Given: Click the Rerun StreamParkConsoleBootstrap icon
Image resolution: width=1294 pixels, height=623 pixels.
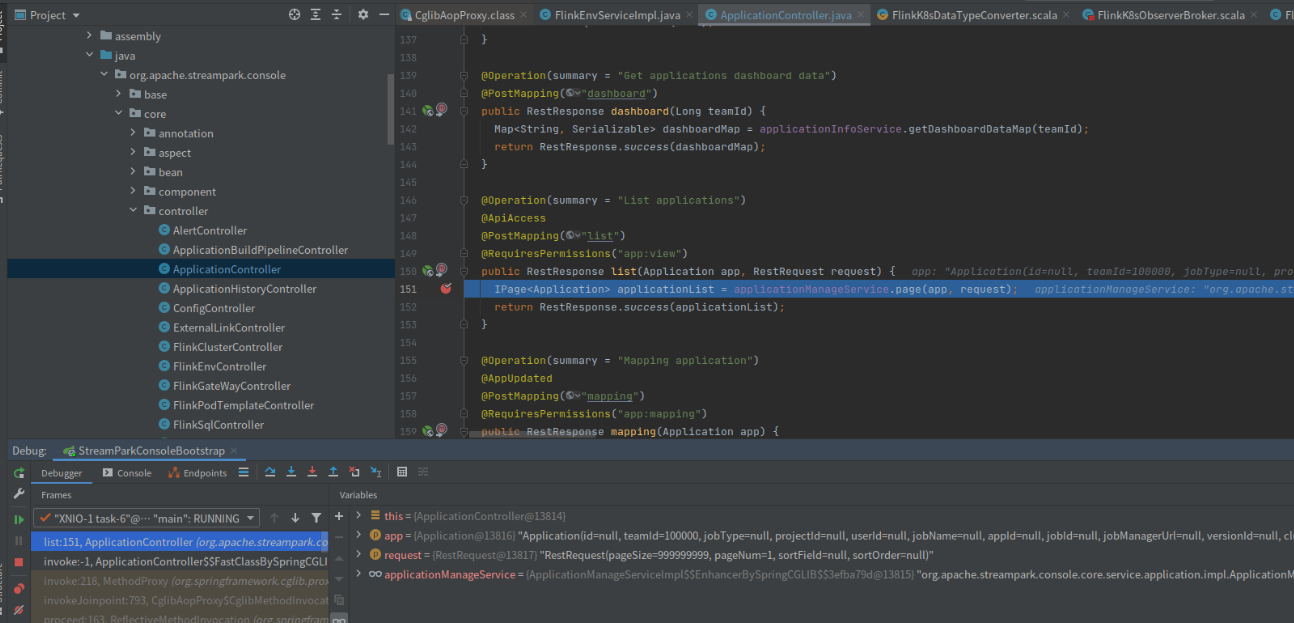Looking at the screenshot, I should pos(18,473).
